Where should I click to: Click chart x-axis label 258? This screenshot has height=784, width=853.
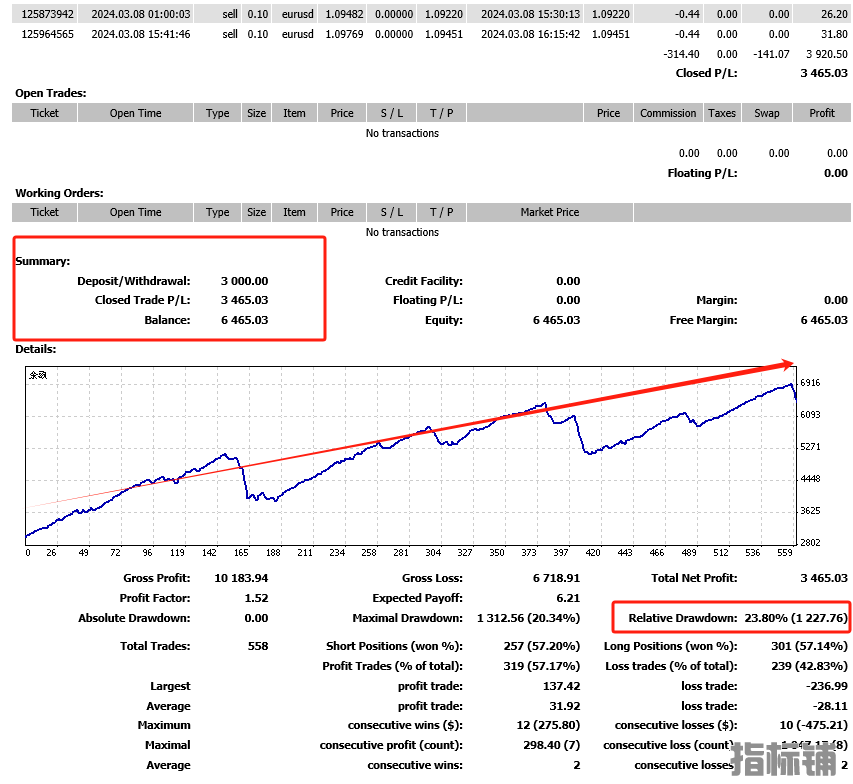coord(369,553)
